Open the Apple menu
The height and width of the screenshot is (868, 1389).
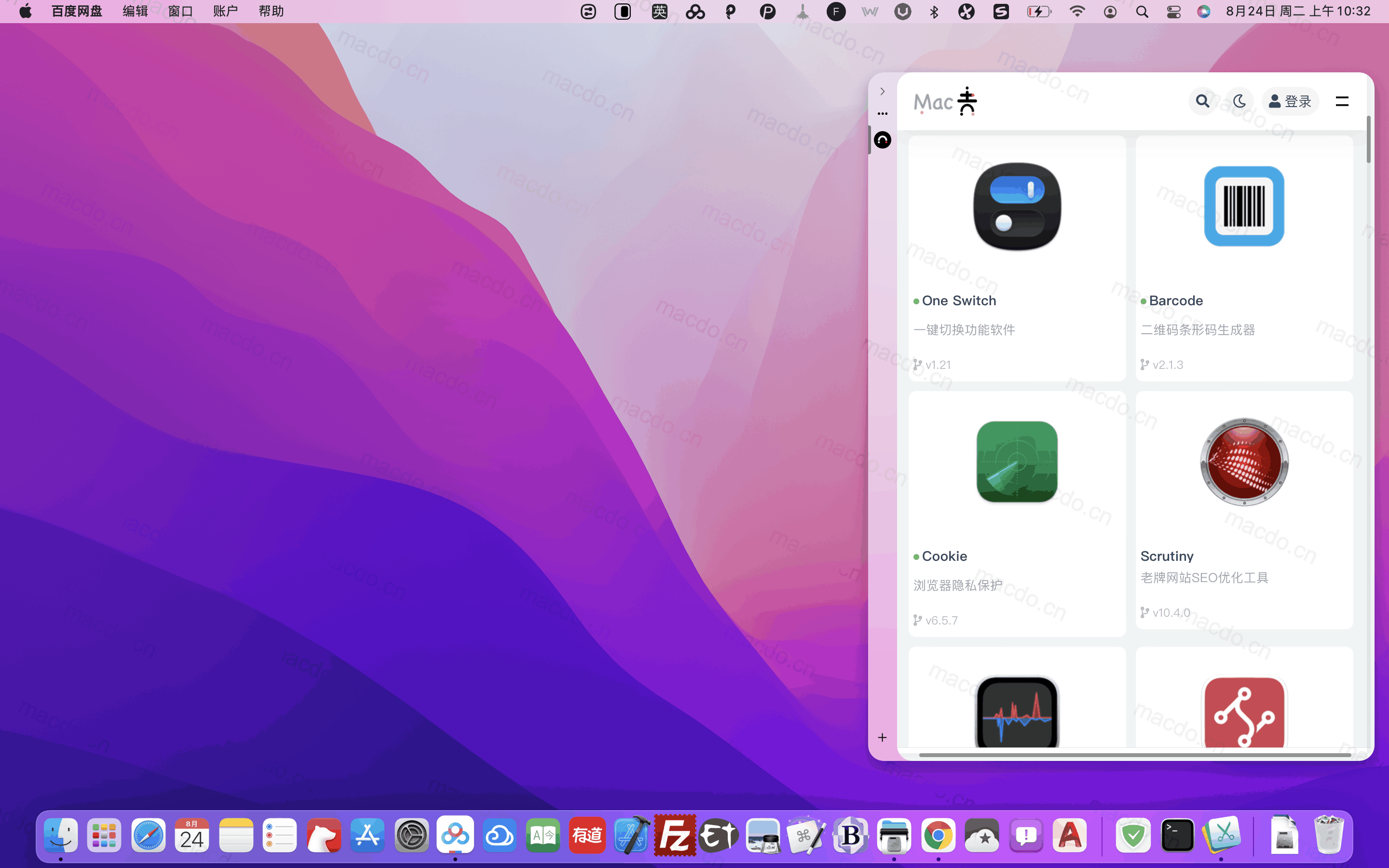[25, 12]
